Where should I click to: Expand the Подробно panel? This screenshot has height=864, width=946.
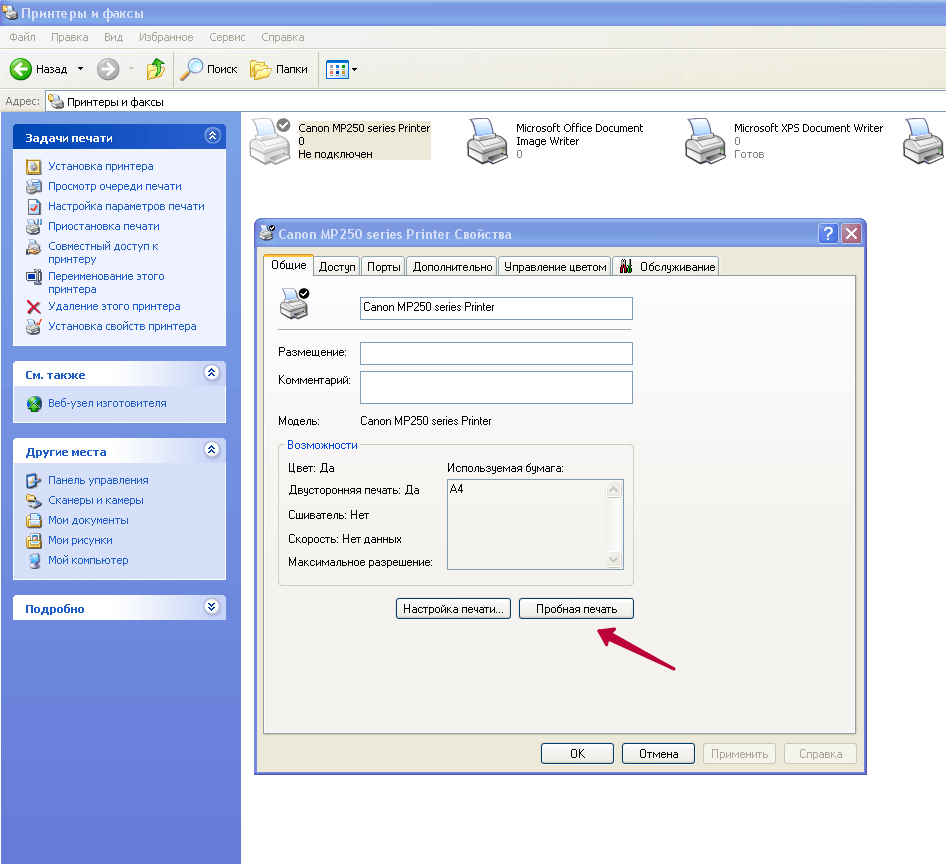tap(211, 607)
